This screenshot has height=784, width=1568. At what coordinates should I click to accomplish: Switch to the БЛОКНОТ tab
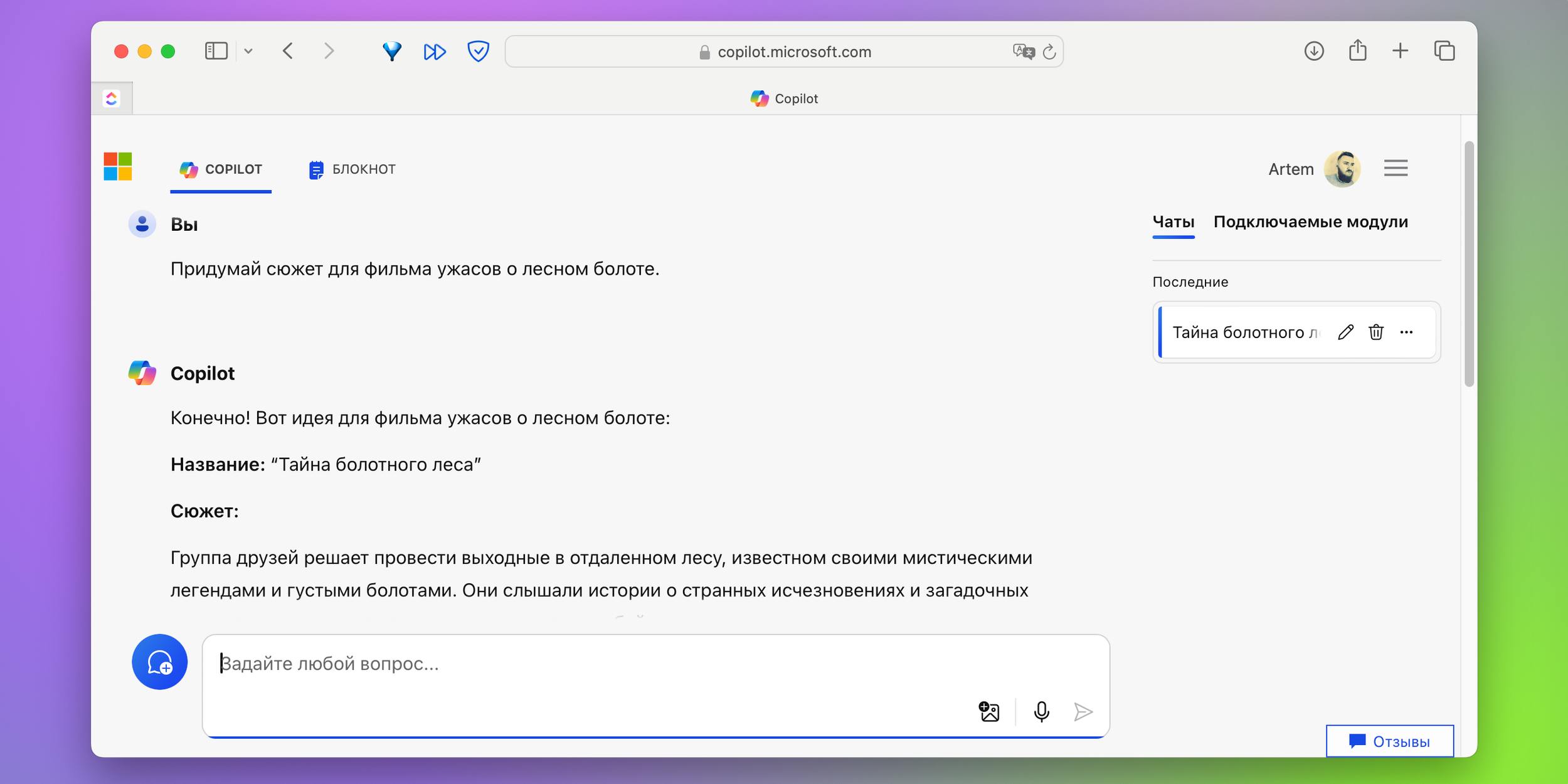pyautogui.click(x=352, y=169)
